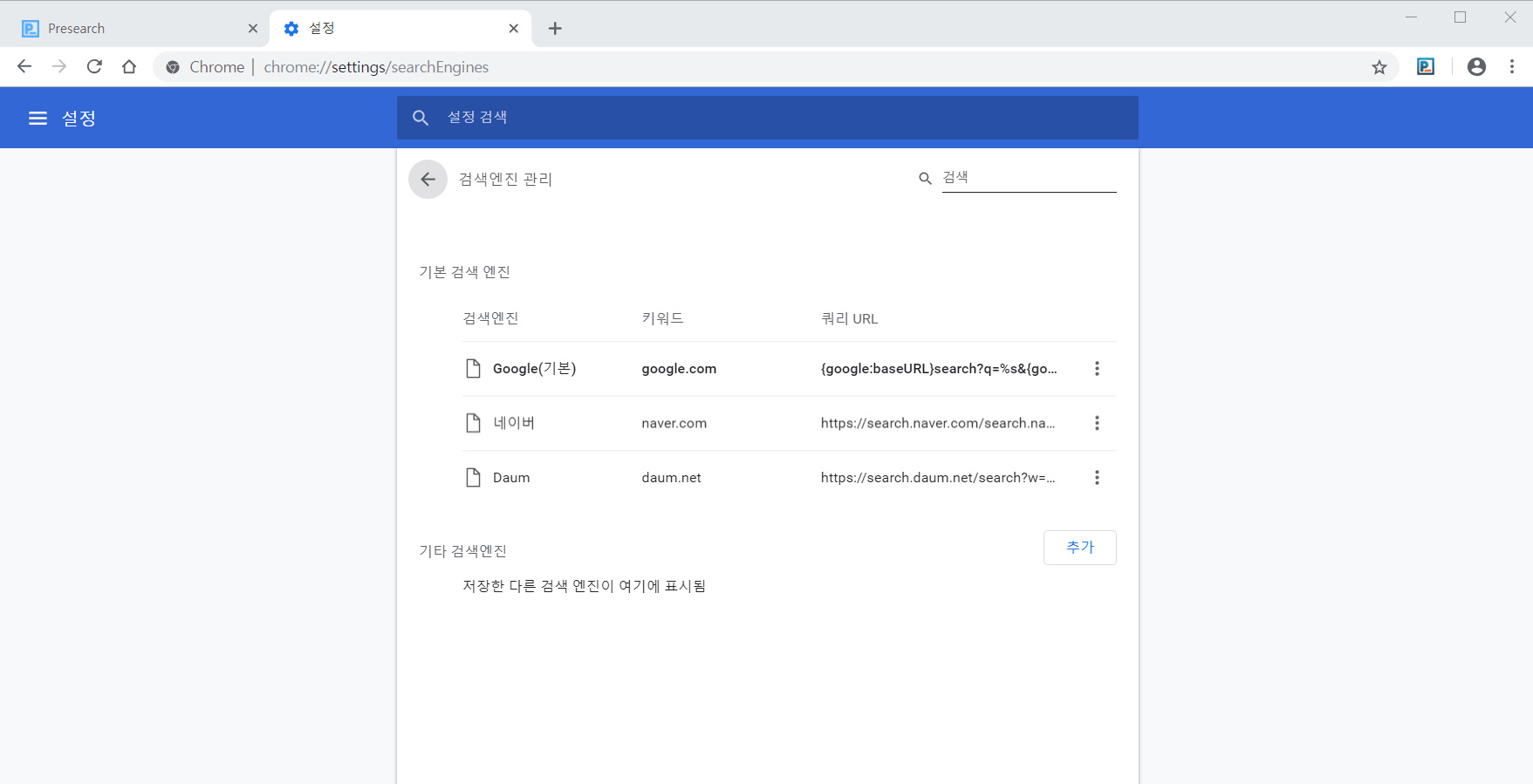Image resolution: width=1533 pixels, height=784 pixels.
Task: Open the Presearch extension icon
Action: [1426, 66]
